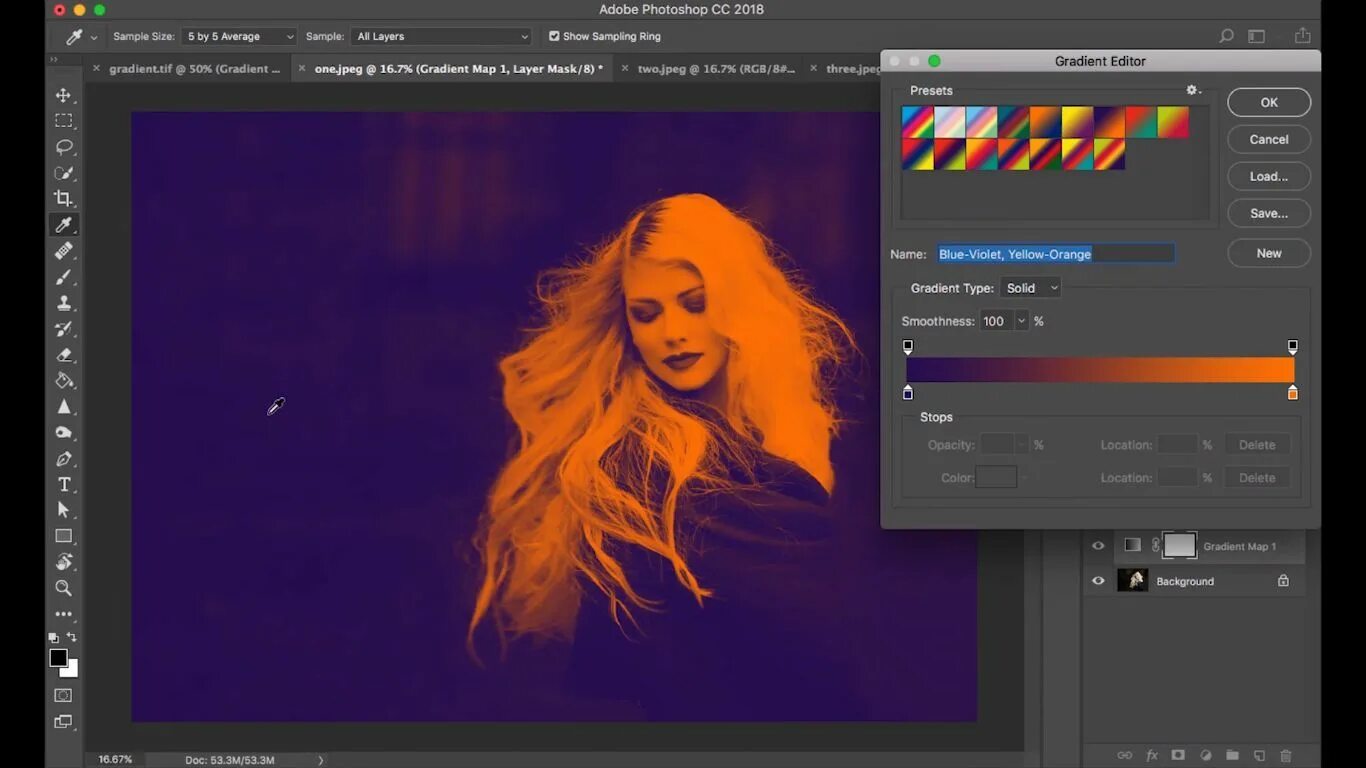Select the Move tool

(x=63, y=95)
